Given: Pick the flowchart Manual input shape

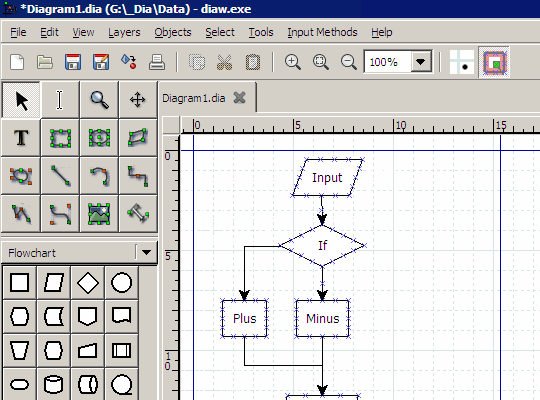Looking at the screenshot, I should coord(88,350).
